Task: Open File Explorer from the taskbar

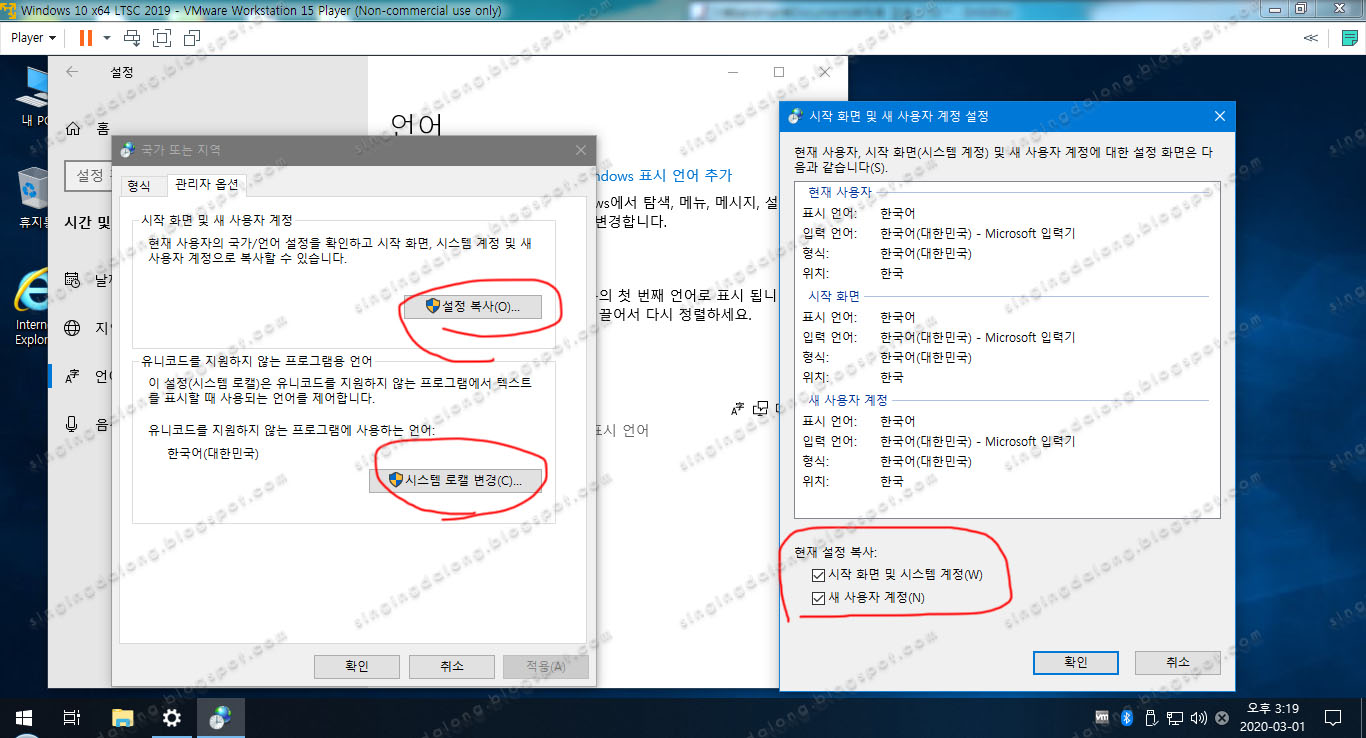Action: pyautogui.click(x=122, y=717)
